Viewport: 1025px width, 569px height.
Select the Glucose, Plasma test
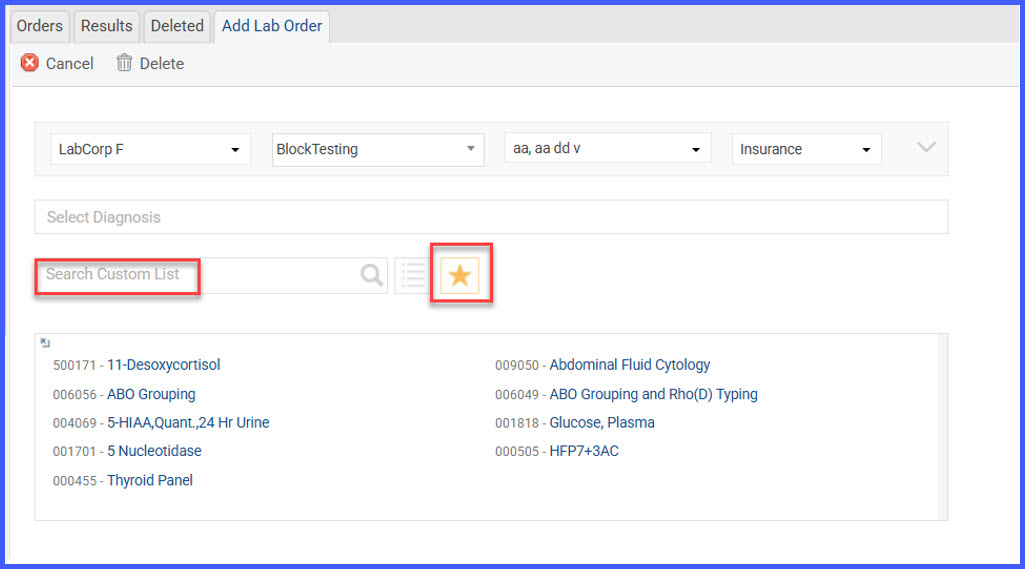point(601,423)
